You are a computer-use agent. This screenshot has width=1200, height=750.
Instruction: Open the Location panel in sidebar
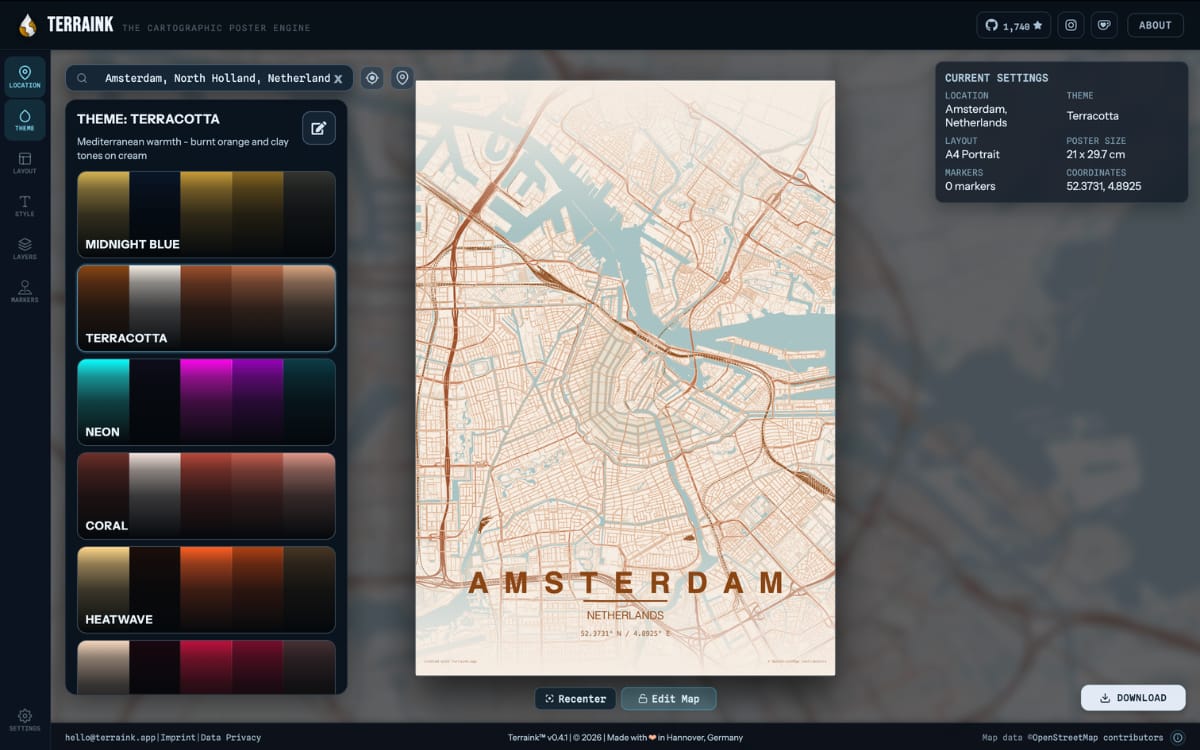pos(25,77)
